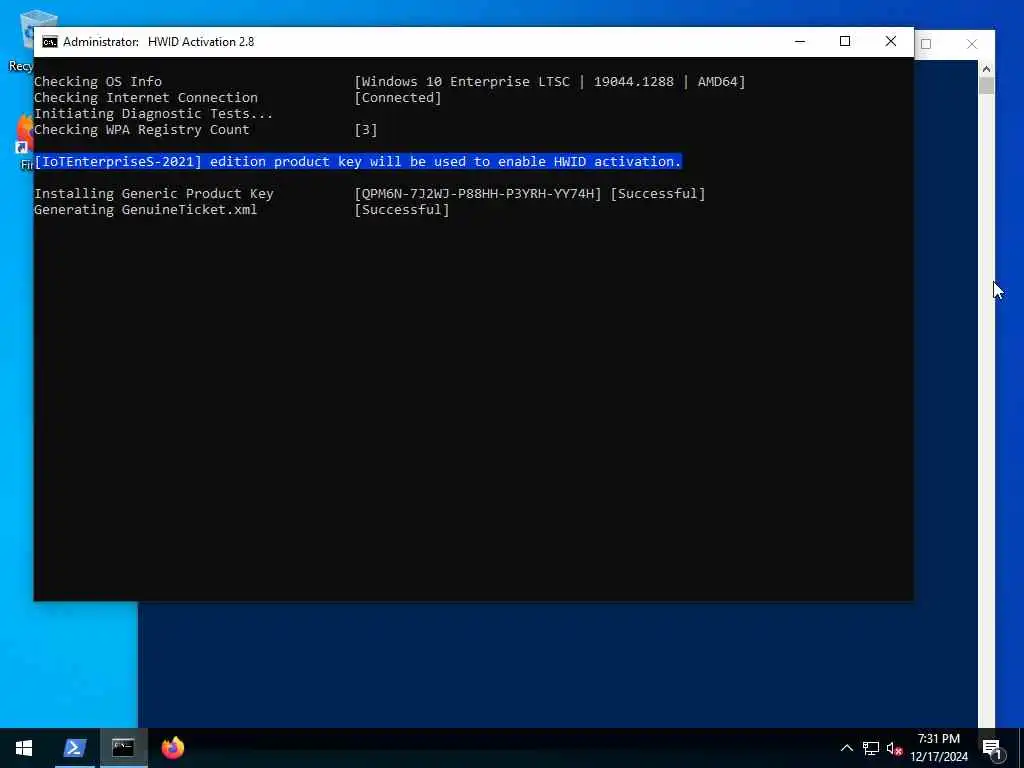Click '[Successful]' on the GenuineTicket.xml line
Viewport: 1024px width, 768px height.
(x=402, y=210)
